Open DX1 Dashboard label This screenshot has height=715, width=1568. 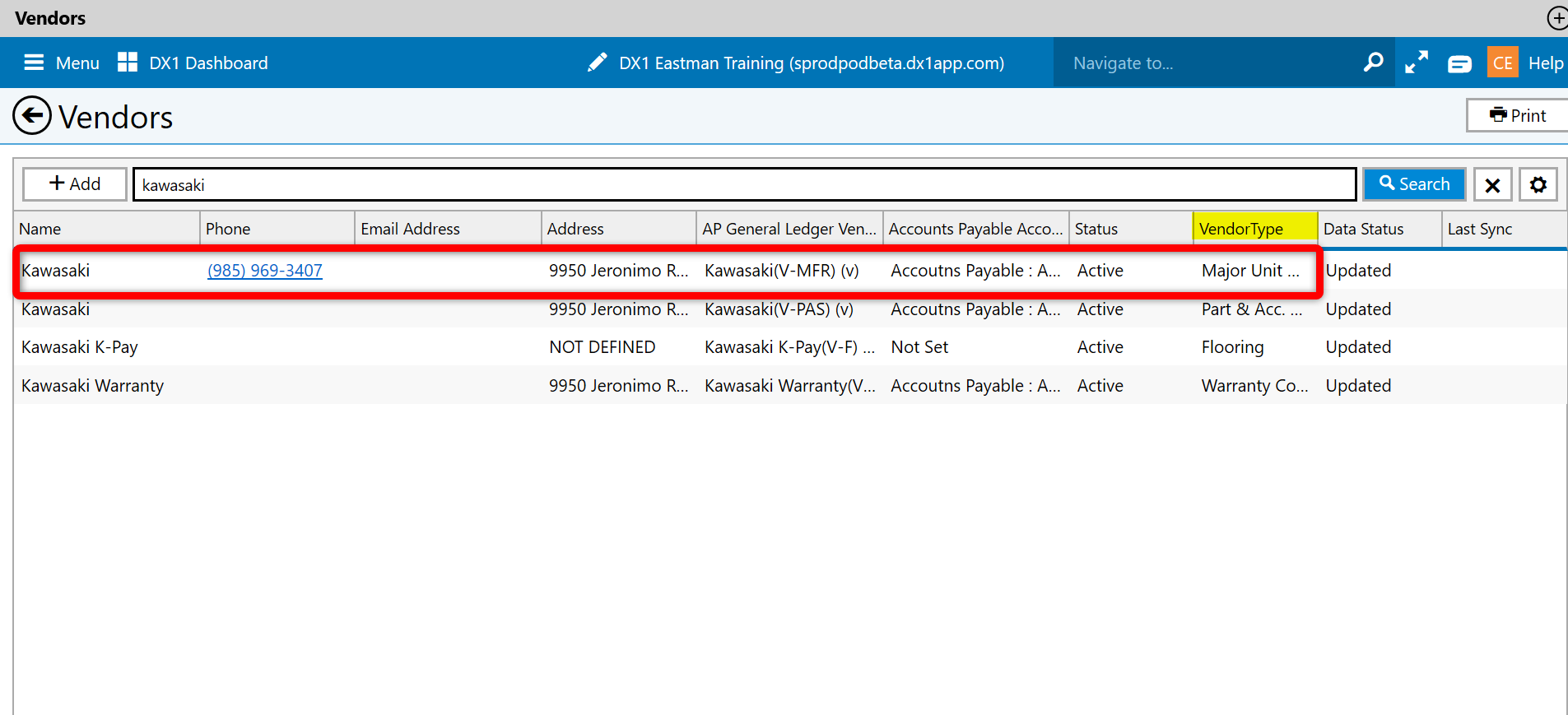(x=208, y=63)
